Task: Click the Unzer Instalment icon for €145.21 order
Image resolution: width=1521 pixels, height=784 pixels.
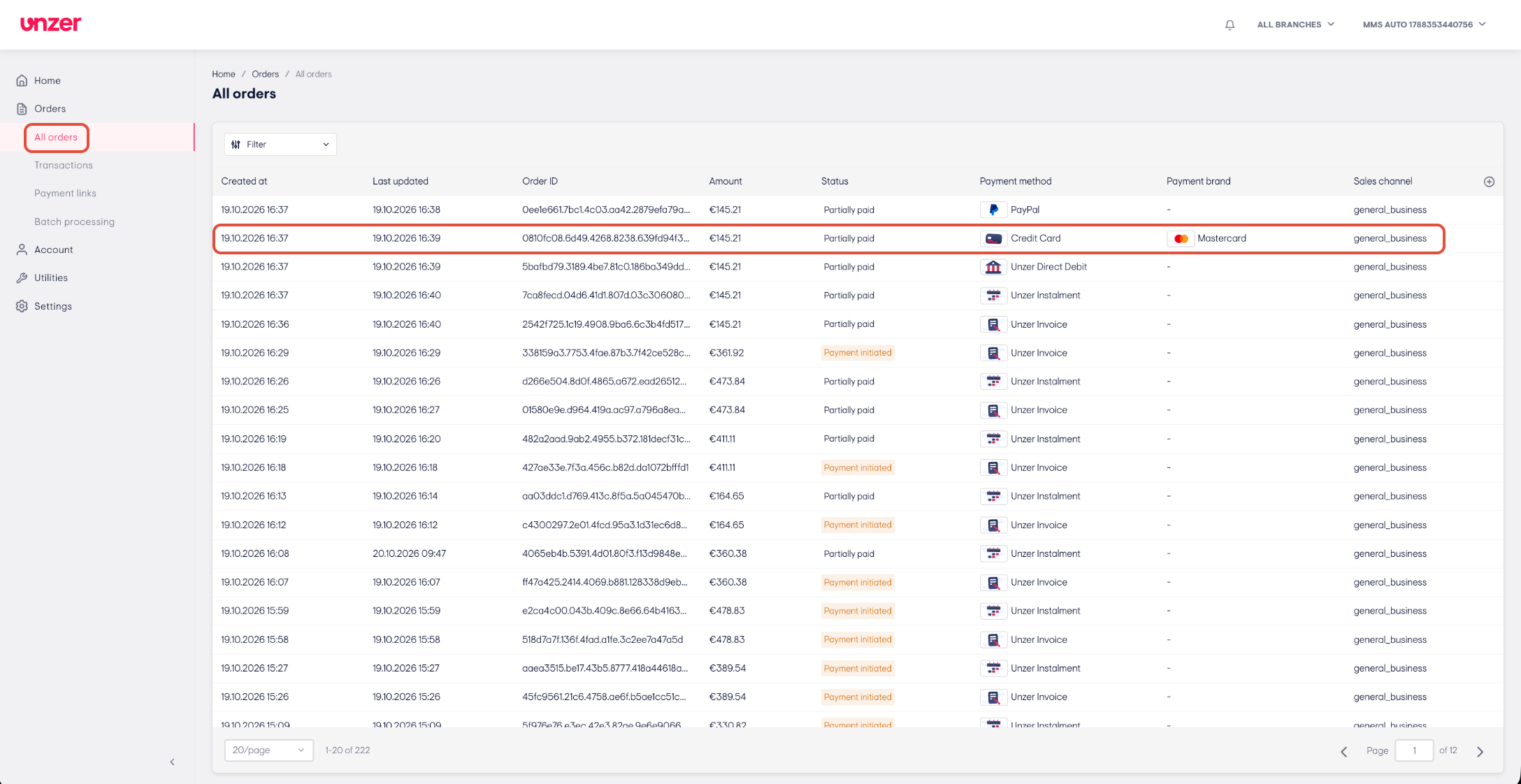Action: click(x=993, y=296)
